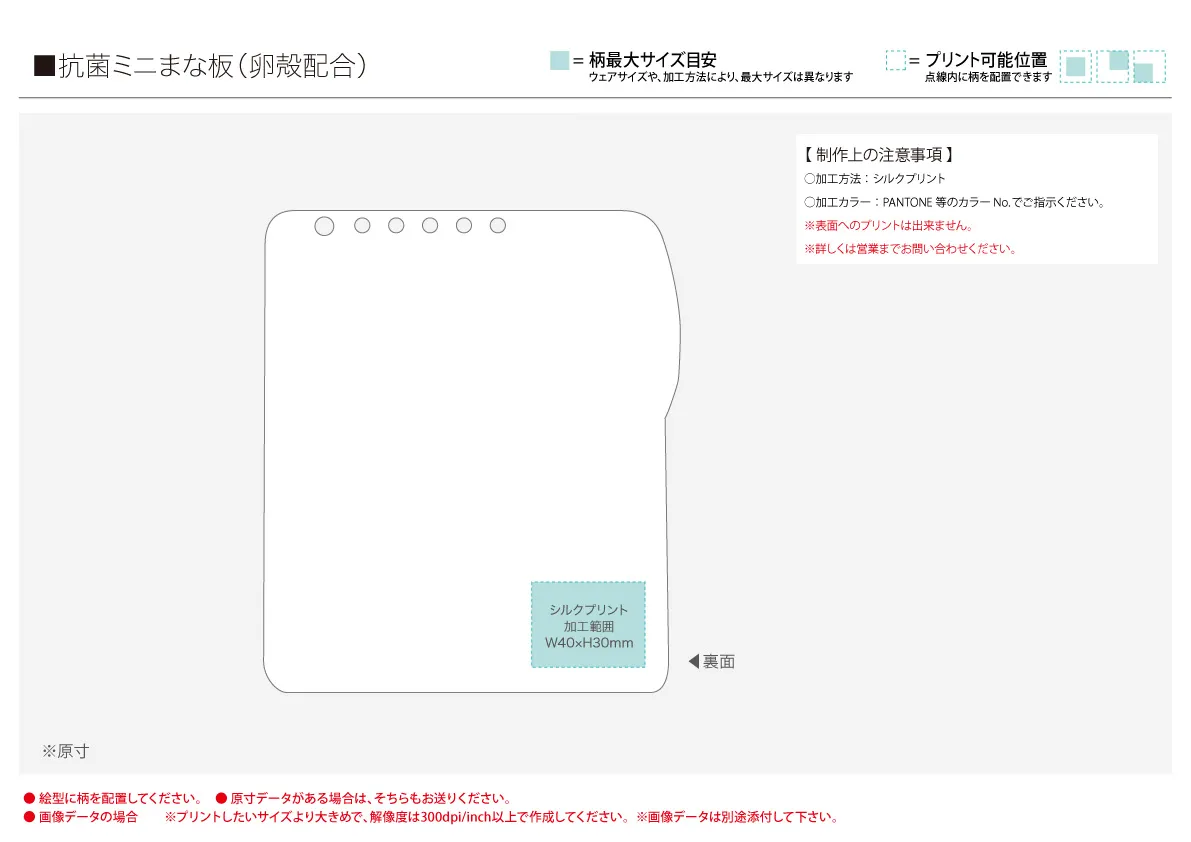Click the black square before the title
This screenshot has width=1191, height=842.
[x=44, y=66]
